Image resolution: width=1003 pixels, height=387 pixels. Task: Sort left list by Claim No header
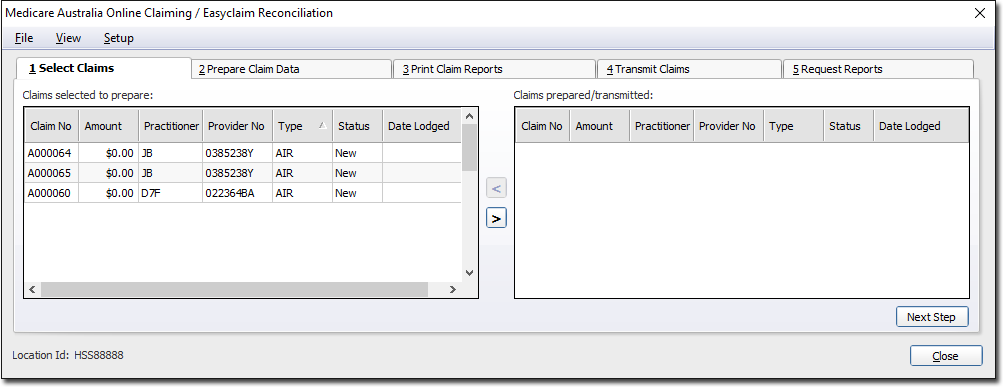(51, 126)
